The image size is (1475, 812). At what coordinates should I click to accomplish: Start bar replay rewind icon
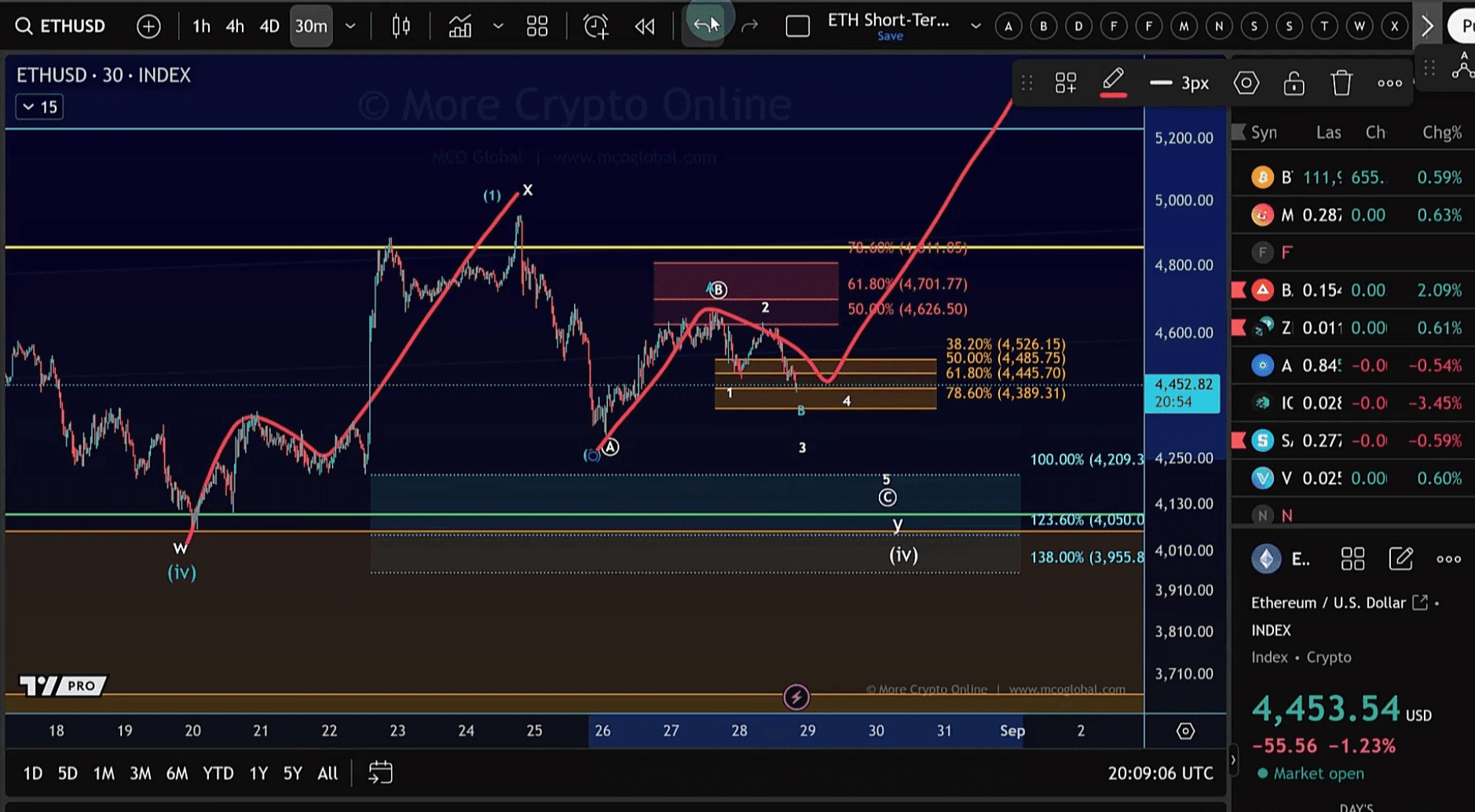[x=645, y=26]
